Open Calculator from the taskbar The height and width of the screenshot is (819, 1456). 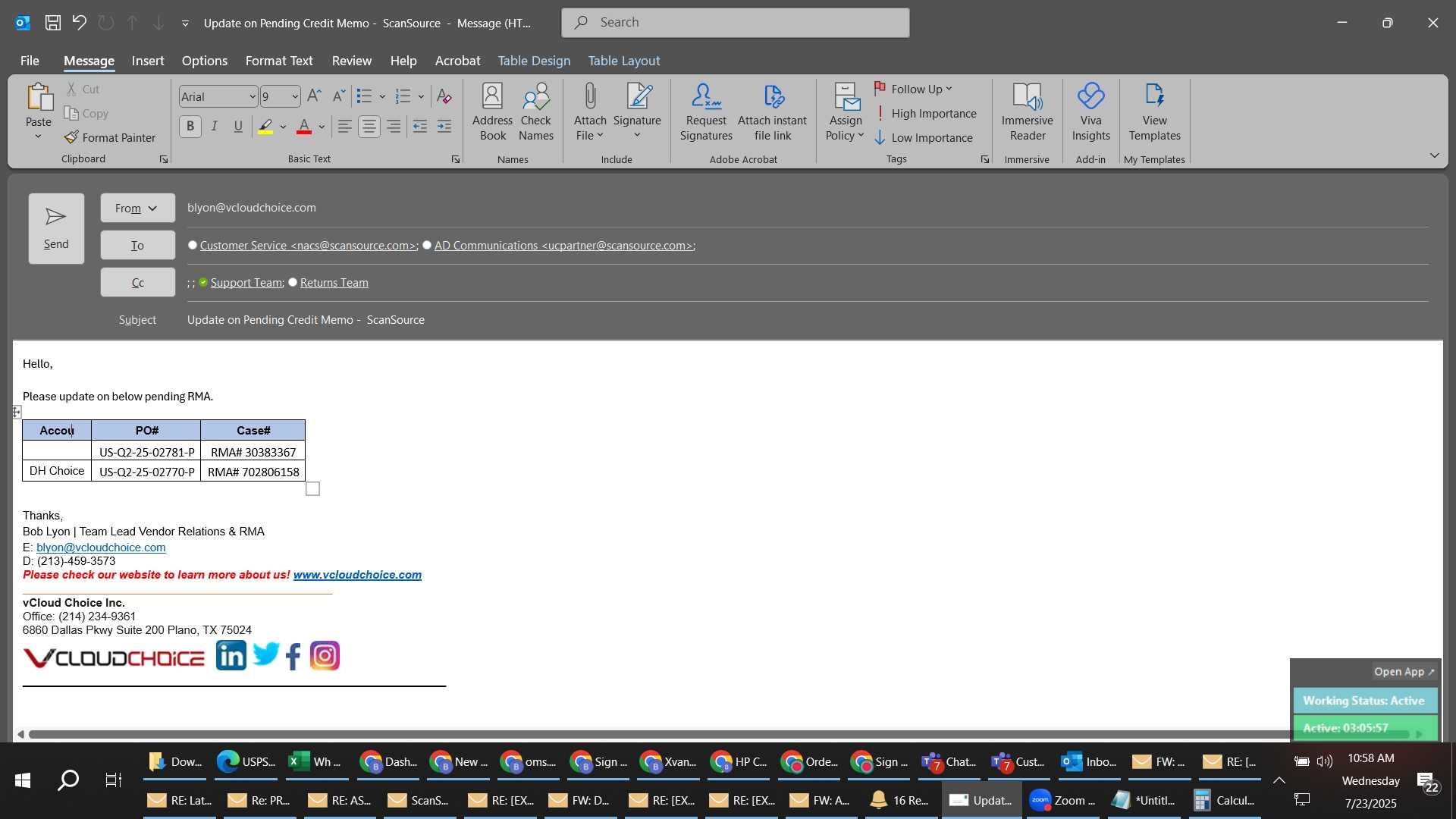pos(1225,800)
